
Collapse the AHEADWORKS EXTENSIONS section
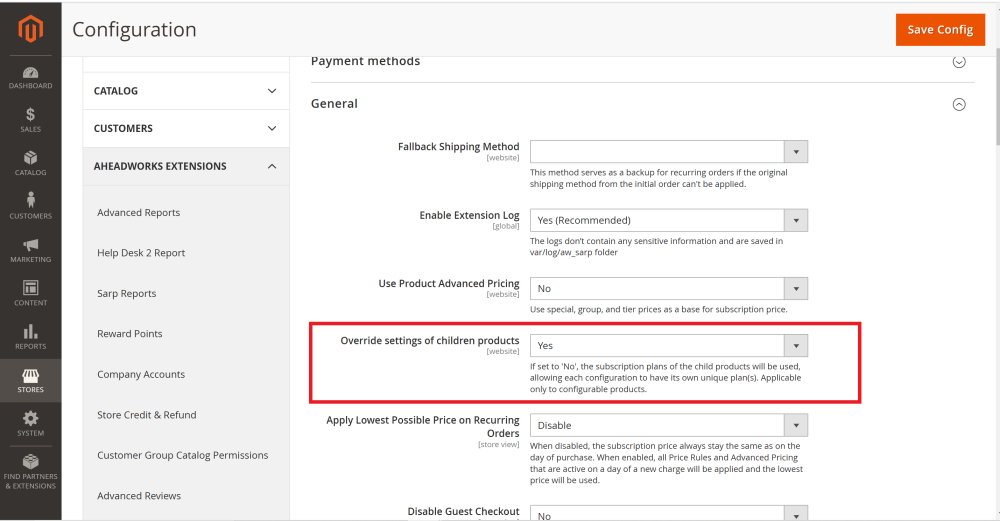tap(186, 166)
